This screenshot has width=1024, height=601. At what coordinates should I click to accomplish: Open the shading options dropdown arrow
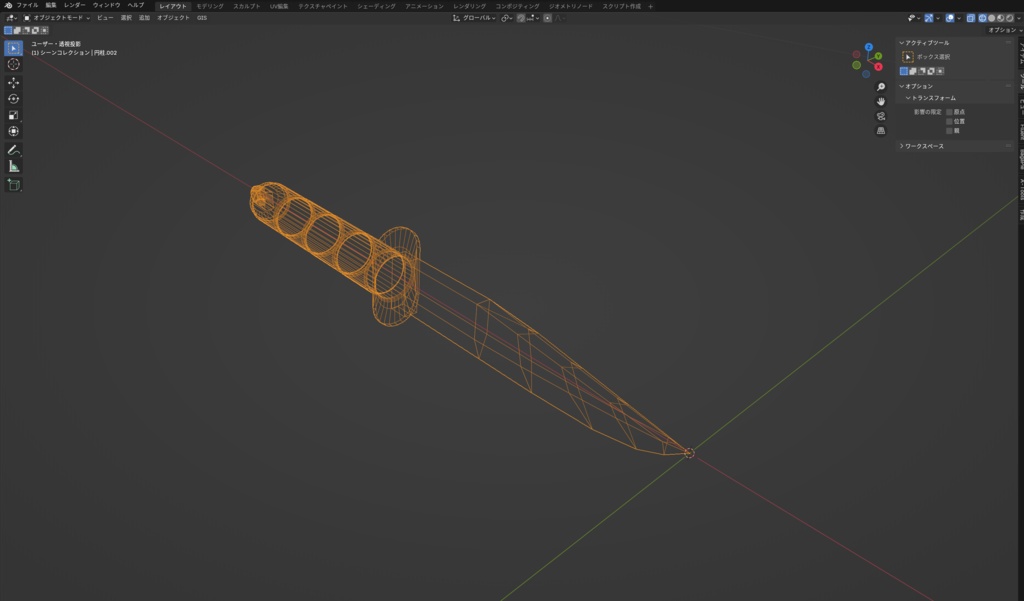point(1019,18)
